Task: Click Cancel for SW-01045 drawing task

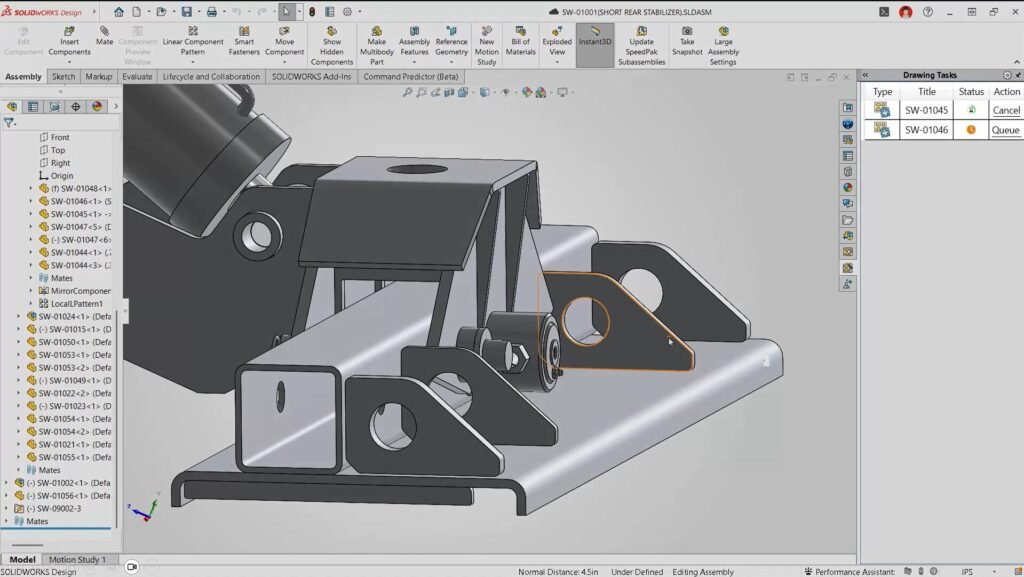Action: pyautogui.click(x=1006, y=110)
